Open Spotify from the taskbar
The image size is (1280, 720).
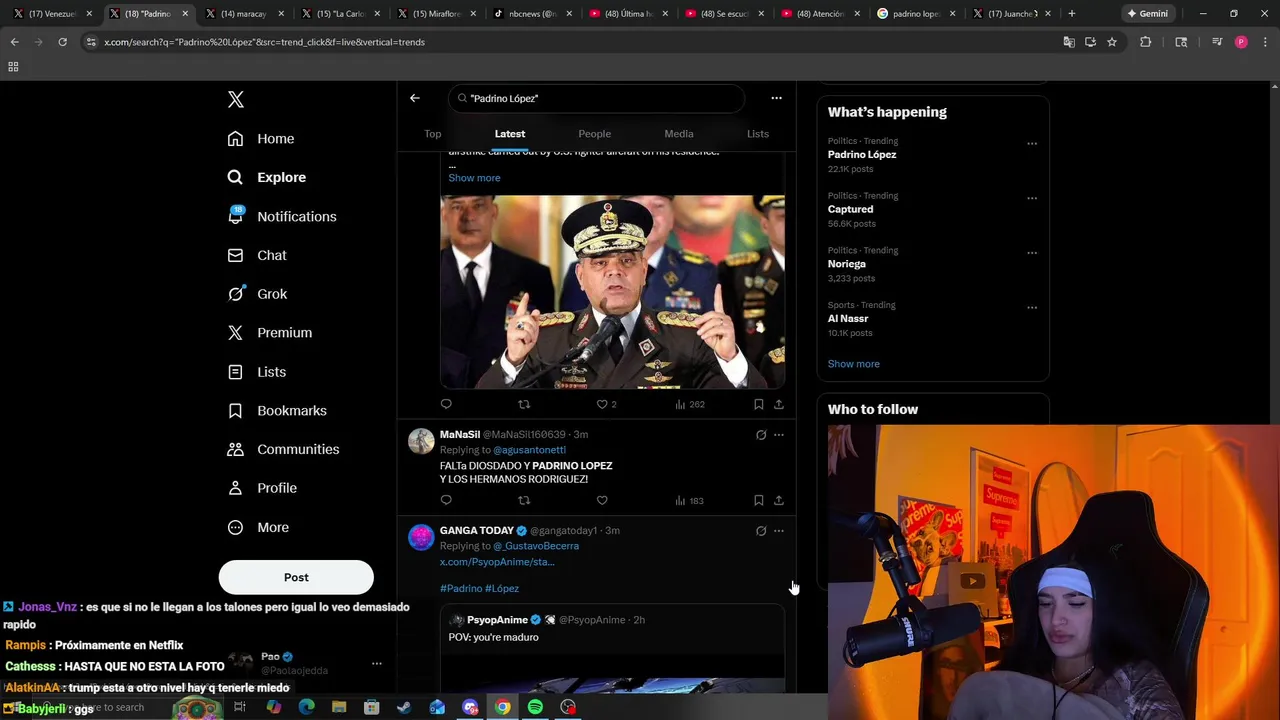pyautogui.click(x=535, y=707)
